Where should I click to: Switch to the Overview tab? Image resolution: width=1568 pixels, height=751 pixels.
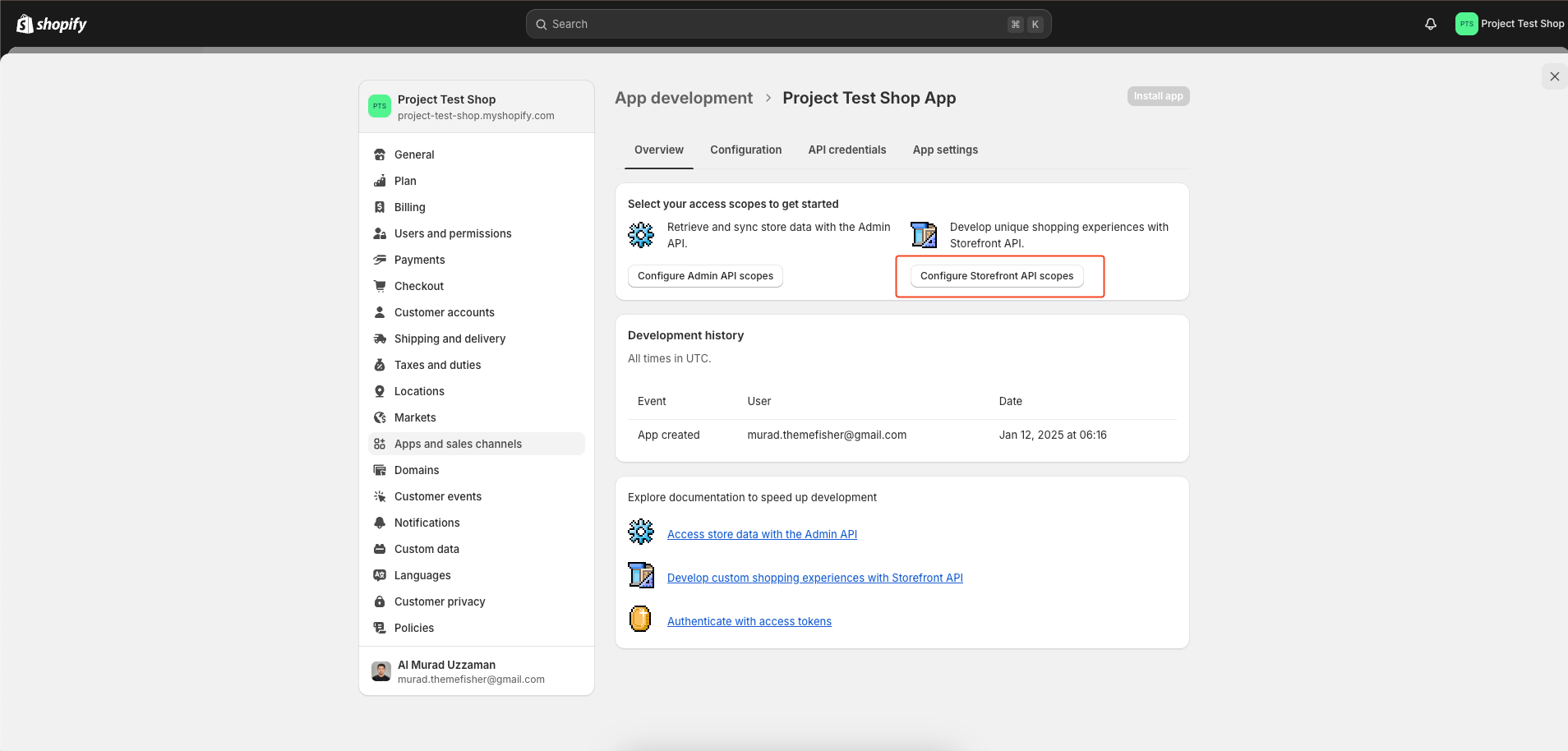click(x=659, y=150)
